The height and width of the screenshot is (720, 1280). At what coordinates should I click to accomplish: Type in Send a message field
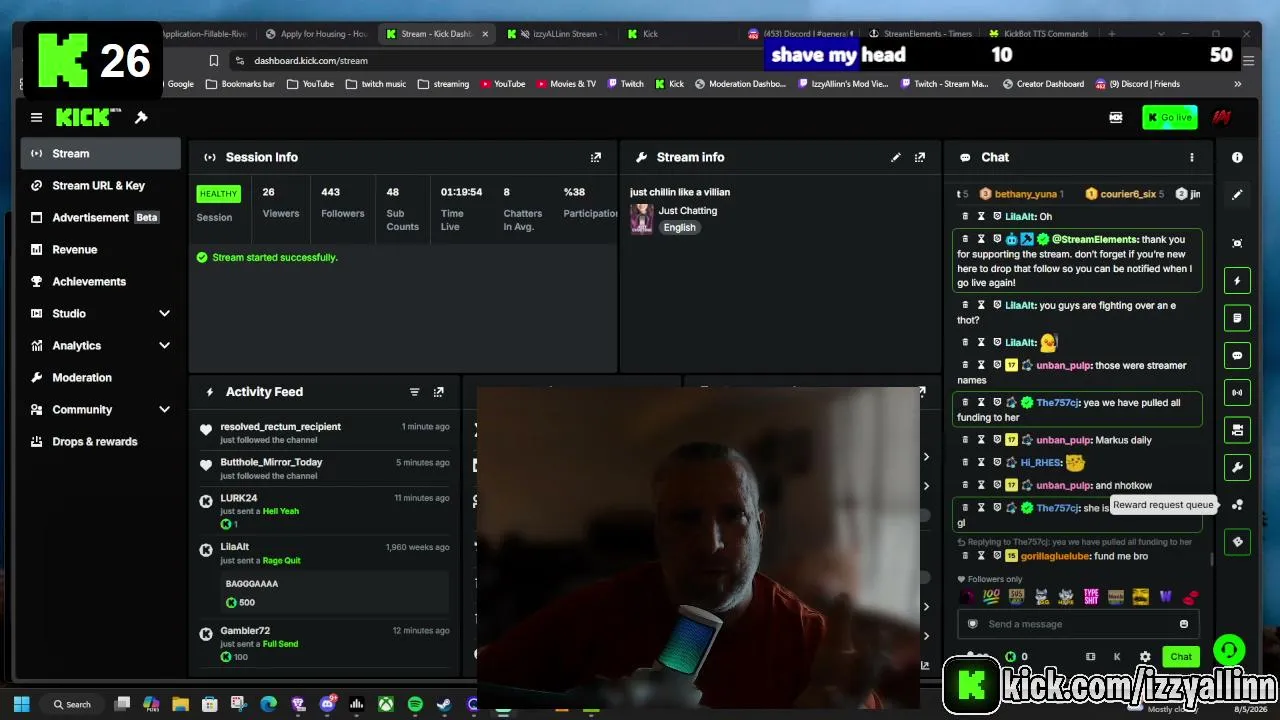(1076, 624)
